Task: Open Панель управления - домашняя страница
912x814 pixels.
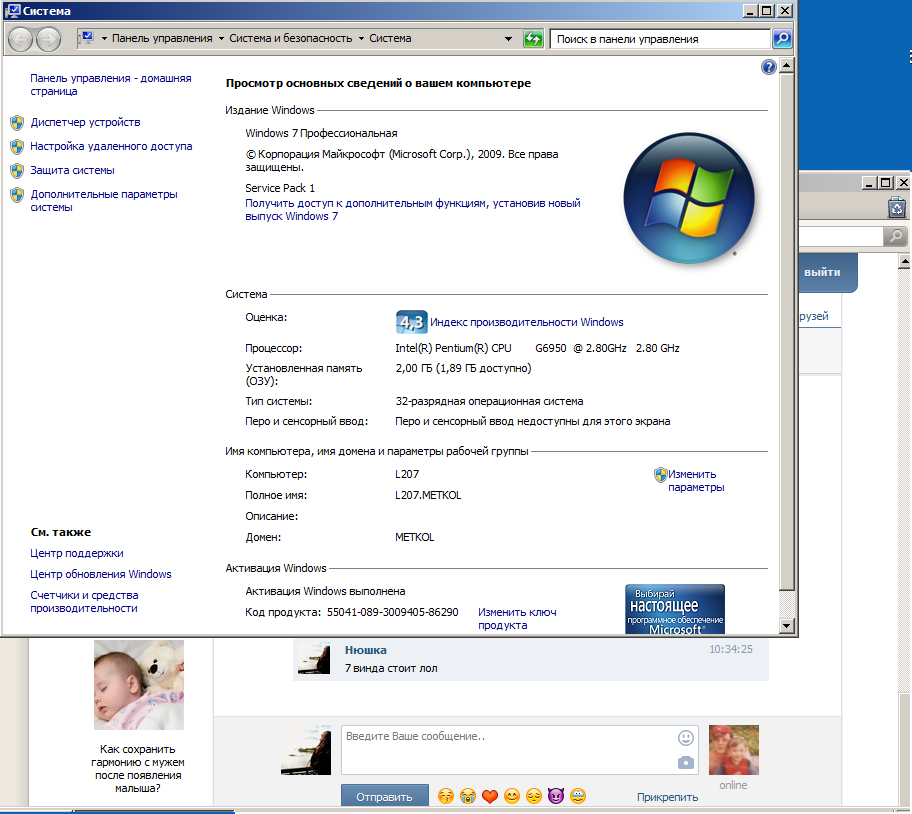Action: pos(111,85)
